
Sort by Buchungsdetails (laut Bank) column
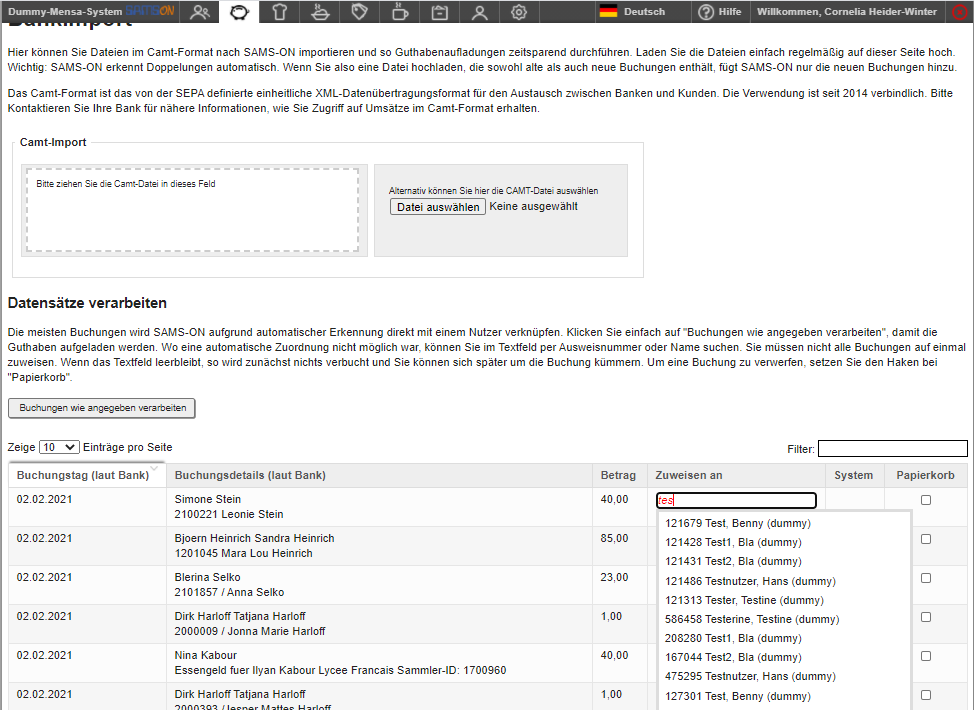tap(379, 475)
